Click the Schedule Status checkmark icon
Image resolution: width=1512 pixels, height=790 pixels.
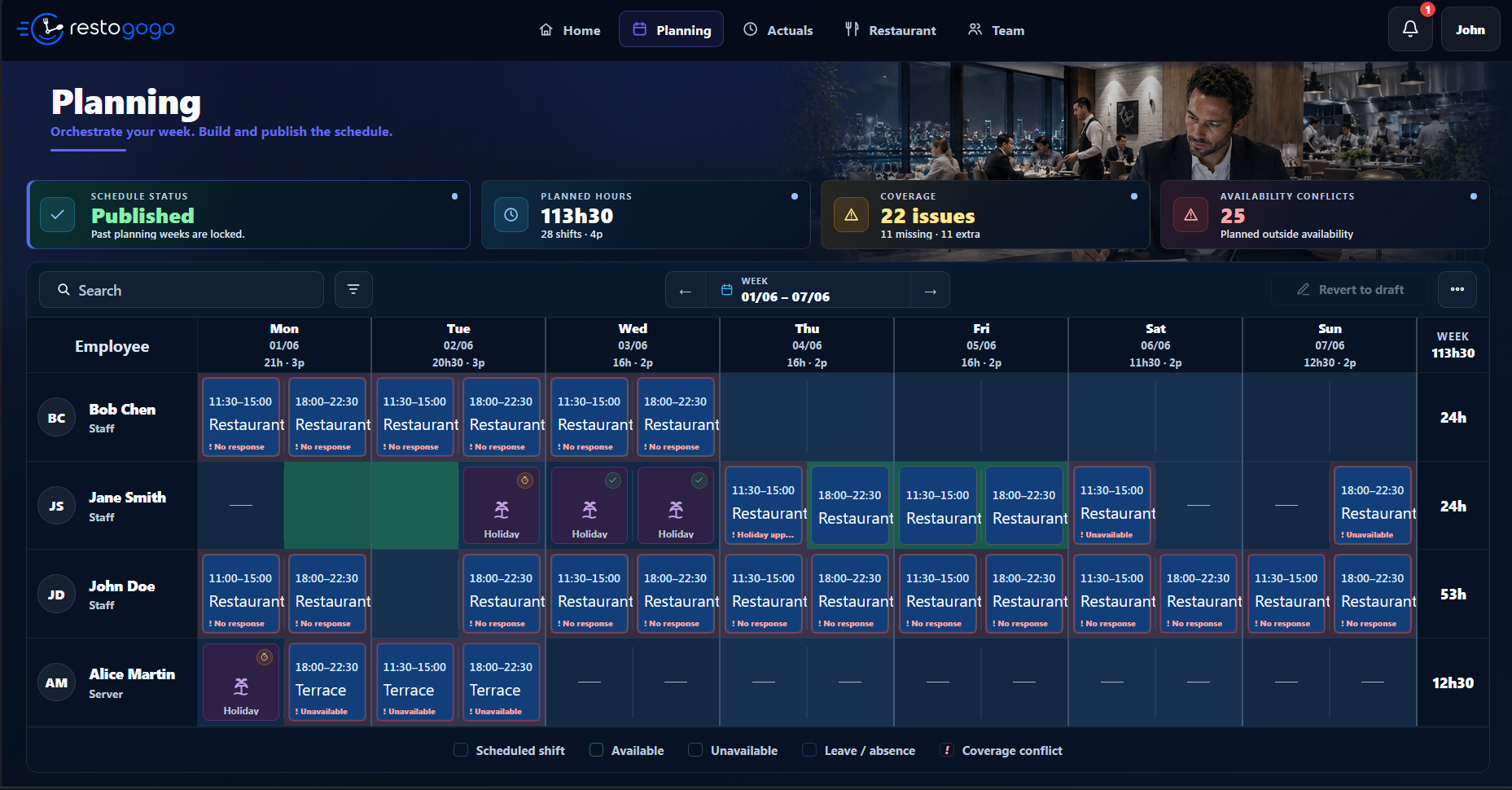[x=58, y=215]
